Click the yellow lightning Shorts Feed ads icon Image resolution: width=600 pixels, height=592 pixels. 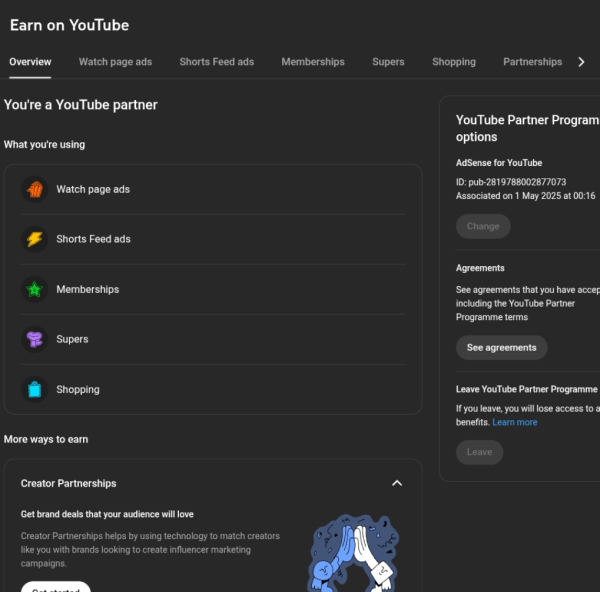[x=34, y=239]
